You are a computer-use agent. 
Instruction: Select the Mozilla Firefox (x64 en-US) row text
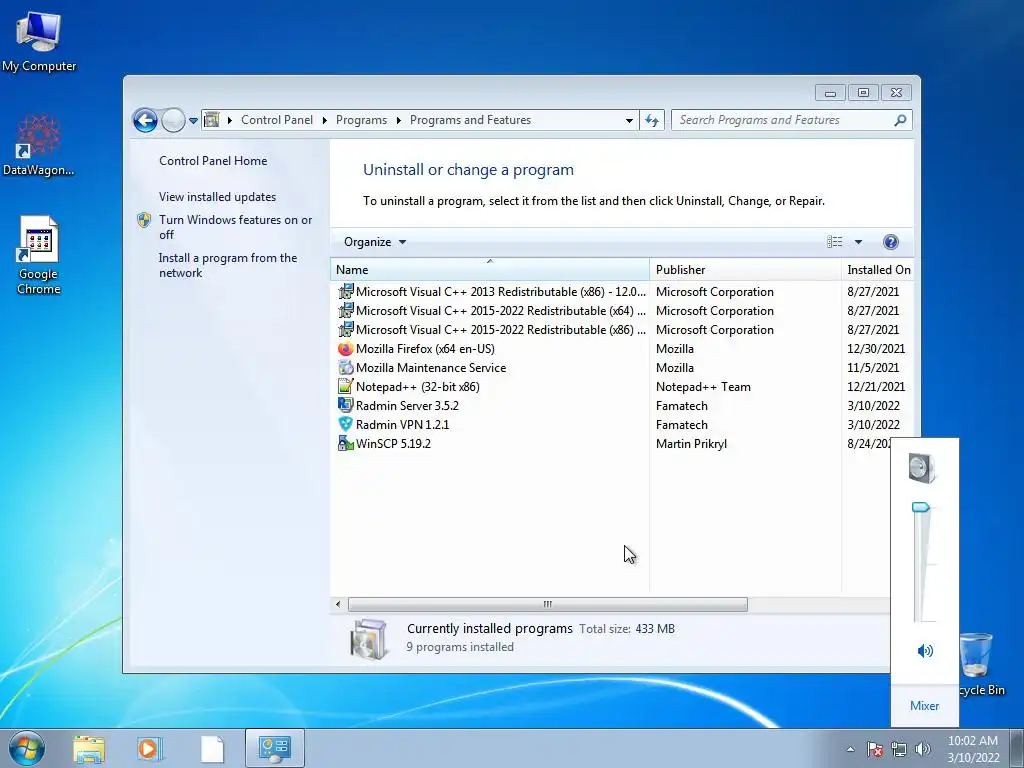[x=425, y=349]
